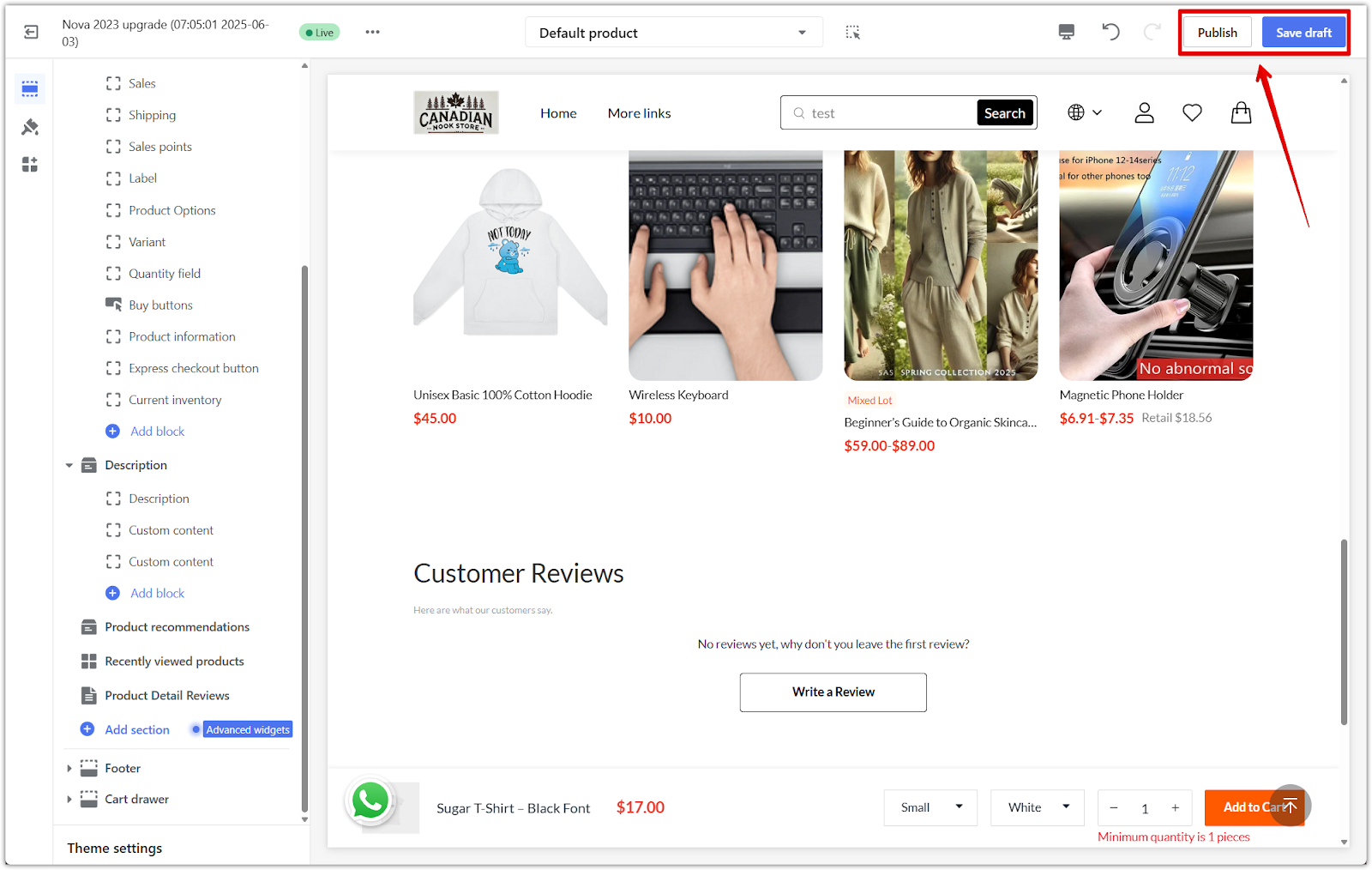The image size is (1372, 870).
Task: Click the More links navigation item
Action: click(640, 113)
